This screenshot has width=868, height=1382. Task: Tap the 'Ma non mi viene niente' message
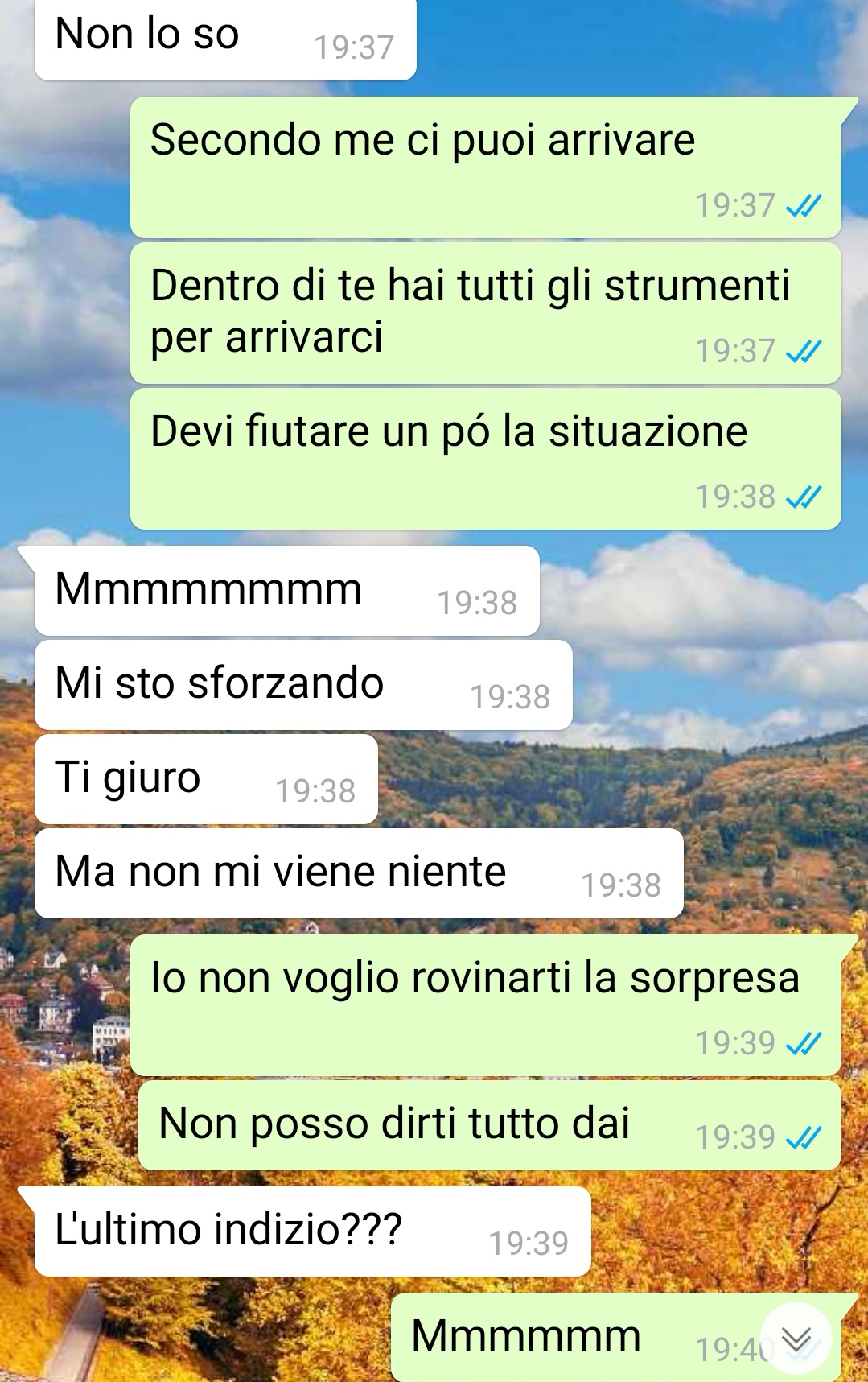pos(359,873)
